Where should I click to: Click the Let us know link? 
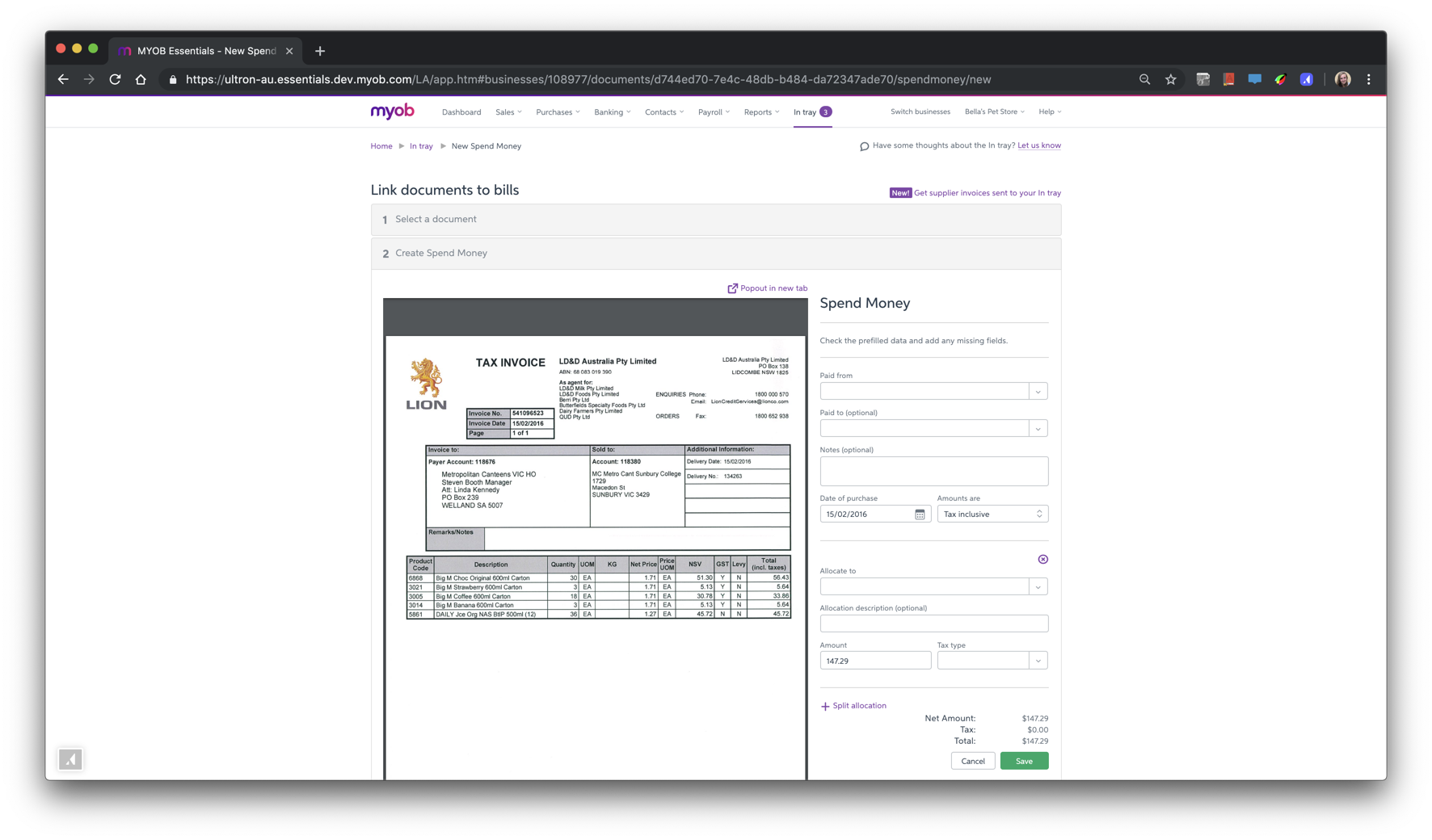point(1038,145)
